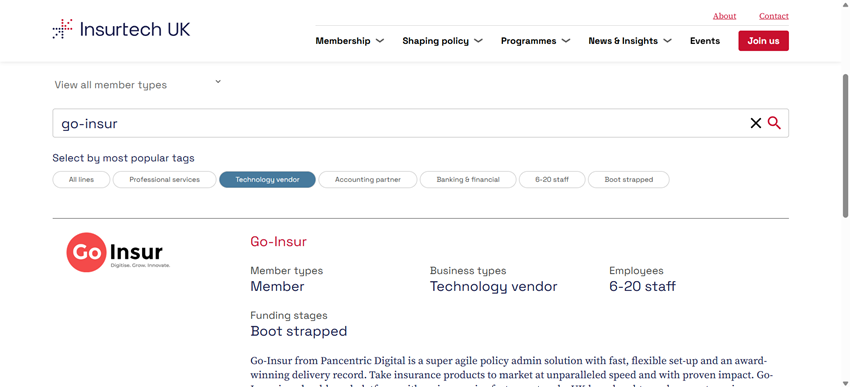Open the News & Insights dropdown
This screenshot has height=387, width=850.
pyautogui.click(x=630, y=41)
